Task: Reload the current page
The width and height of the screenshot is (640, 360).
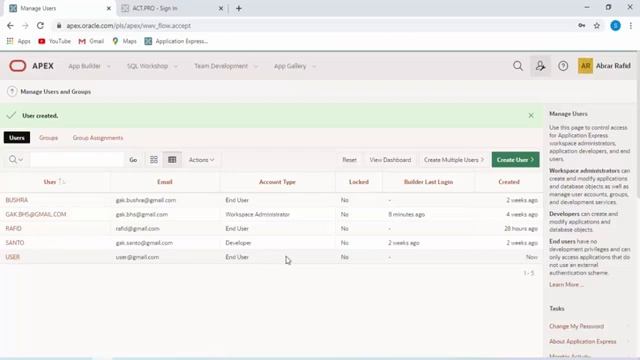Action: 40,26
